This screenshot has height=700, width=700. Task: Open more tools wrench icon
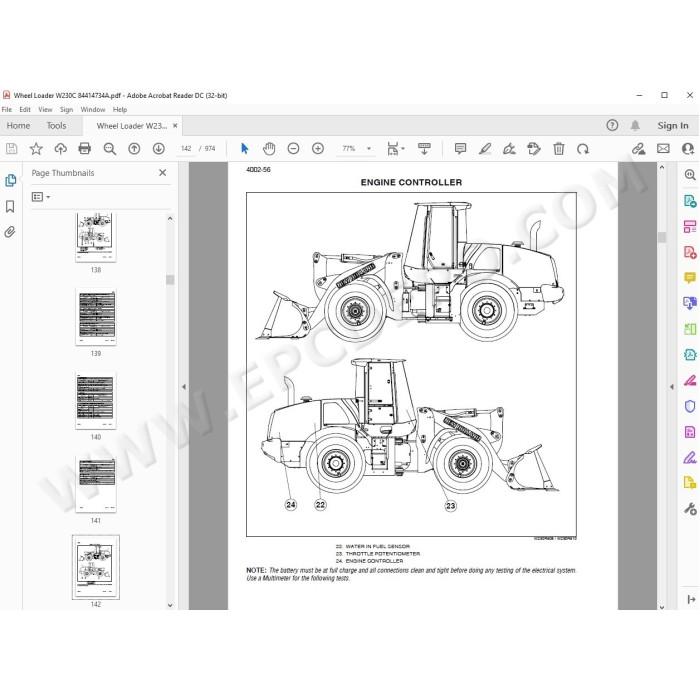(690, 508)
